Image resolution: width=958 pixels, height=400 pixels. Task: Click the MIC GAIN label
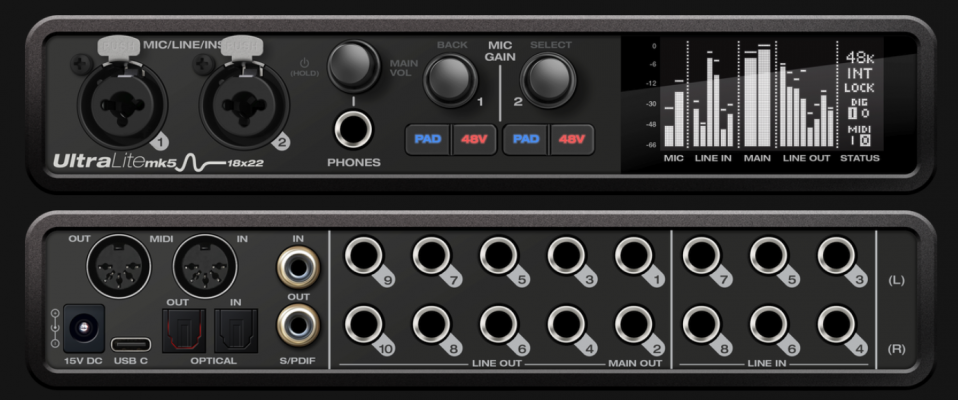click(x=501, y=51)
